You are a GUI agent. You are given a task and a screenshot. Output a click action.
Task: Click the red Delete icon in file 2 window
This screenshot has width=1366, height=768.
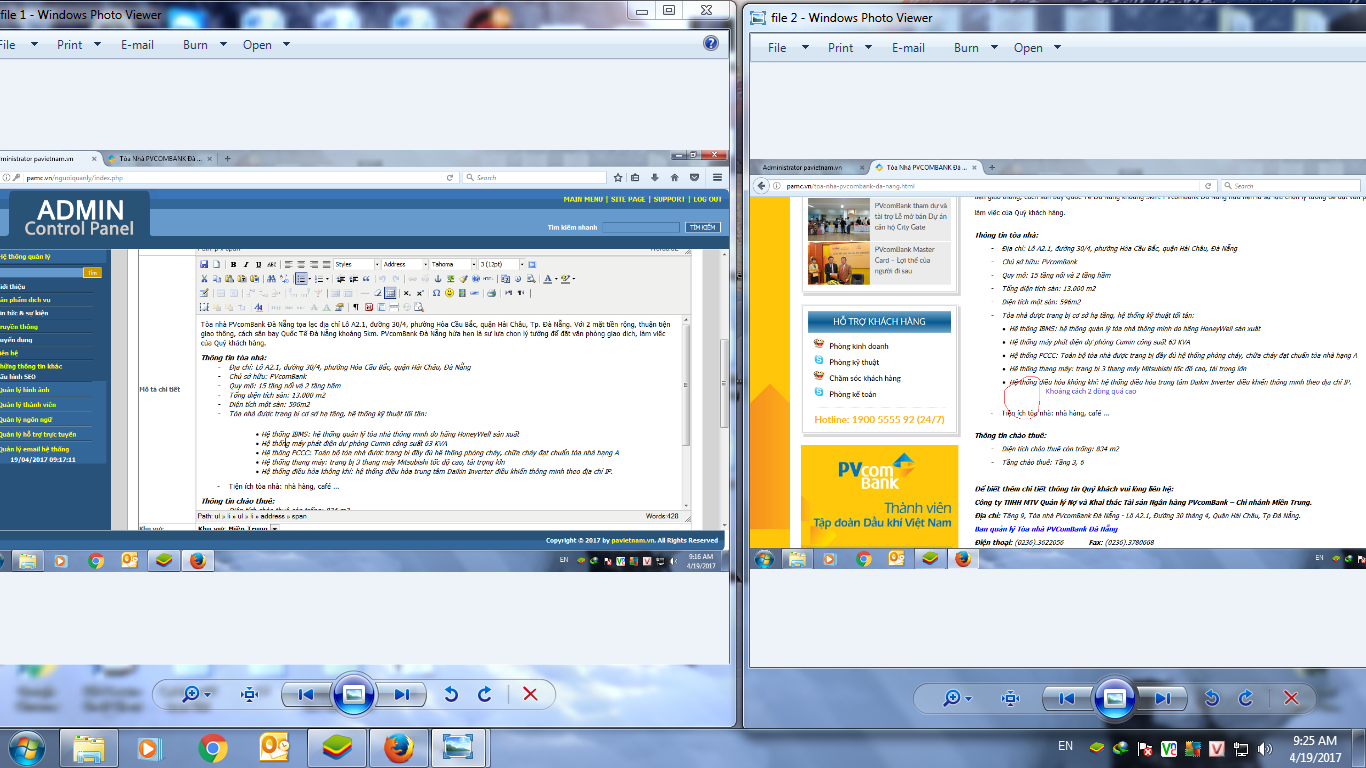point(1291,698)
